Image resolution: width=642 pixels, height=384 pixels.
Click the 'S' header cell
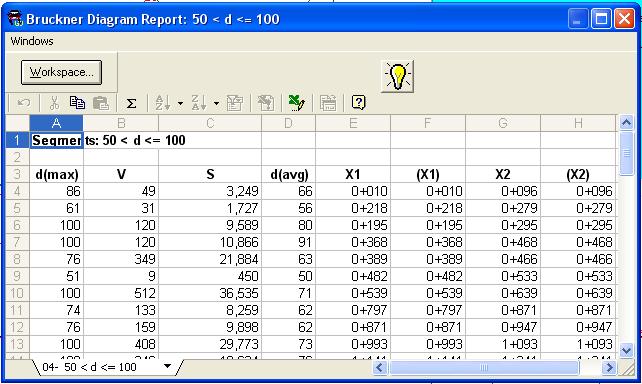coord(210,174)
